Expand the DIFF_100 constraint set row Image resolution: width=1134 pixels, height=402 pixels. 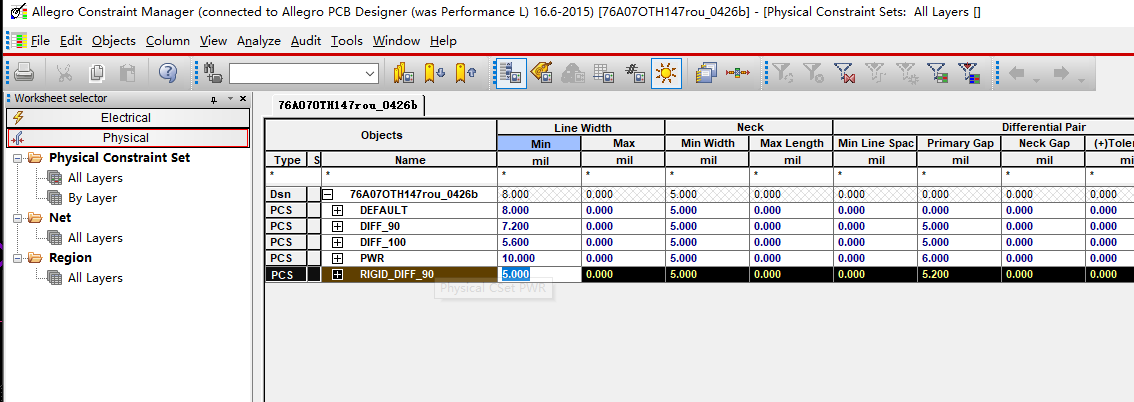point(337,242)
